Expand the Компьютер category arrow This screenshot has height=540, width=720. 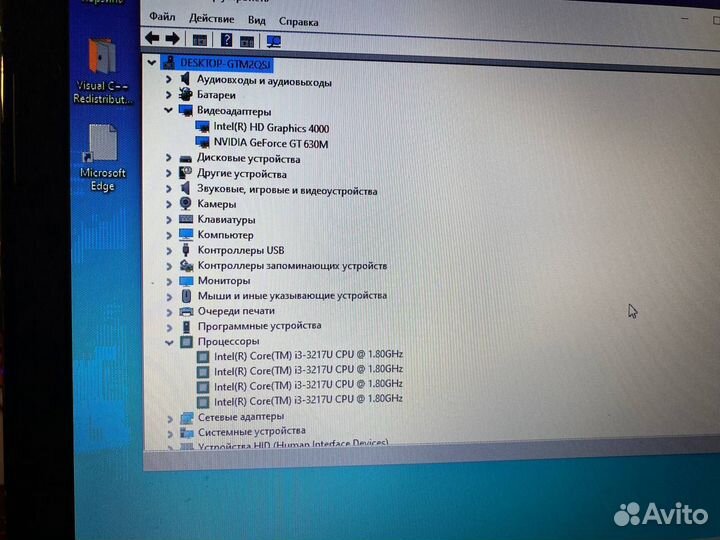coord(169,235)
